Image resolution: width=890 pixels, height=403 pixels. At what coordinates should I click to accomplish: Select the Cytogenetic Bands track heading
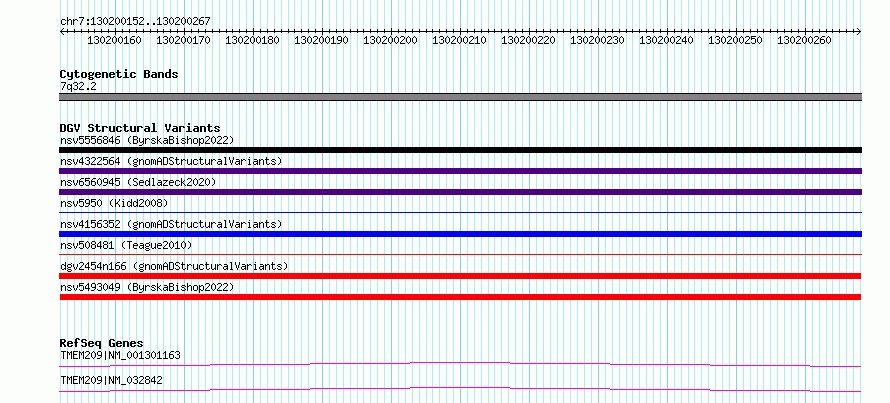119,74
